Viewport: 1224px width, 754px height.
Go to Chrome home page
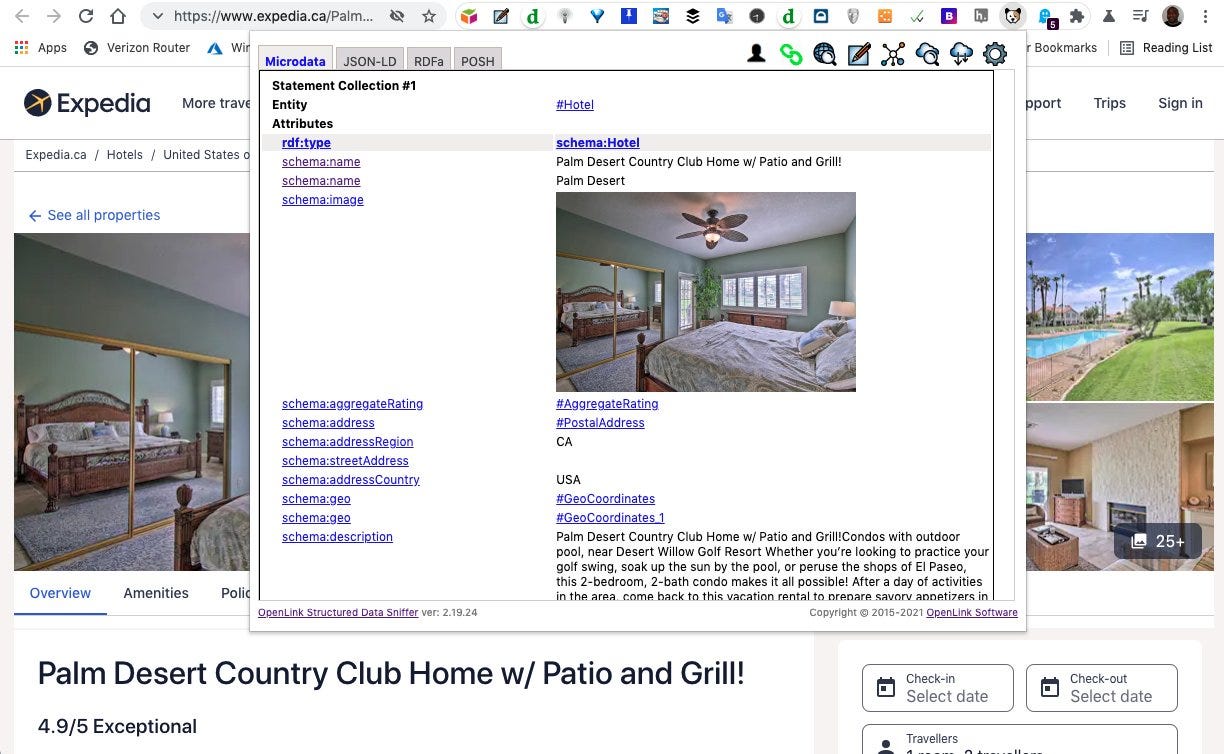[x=118, y=16]
